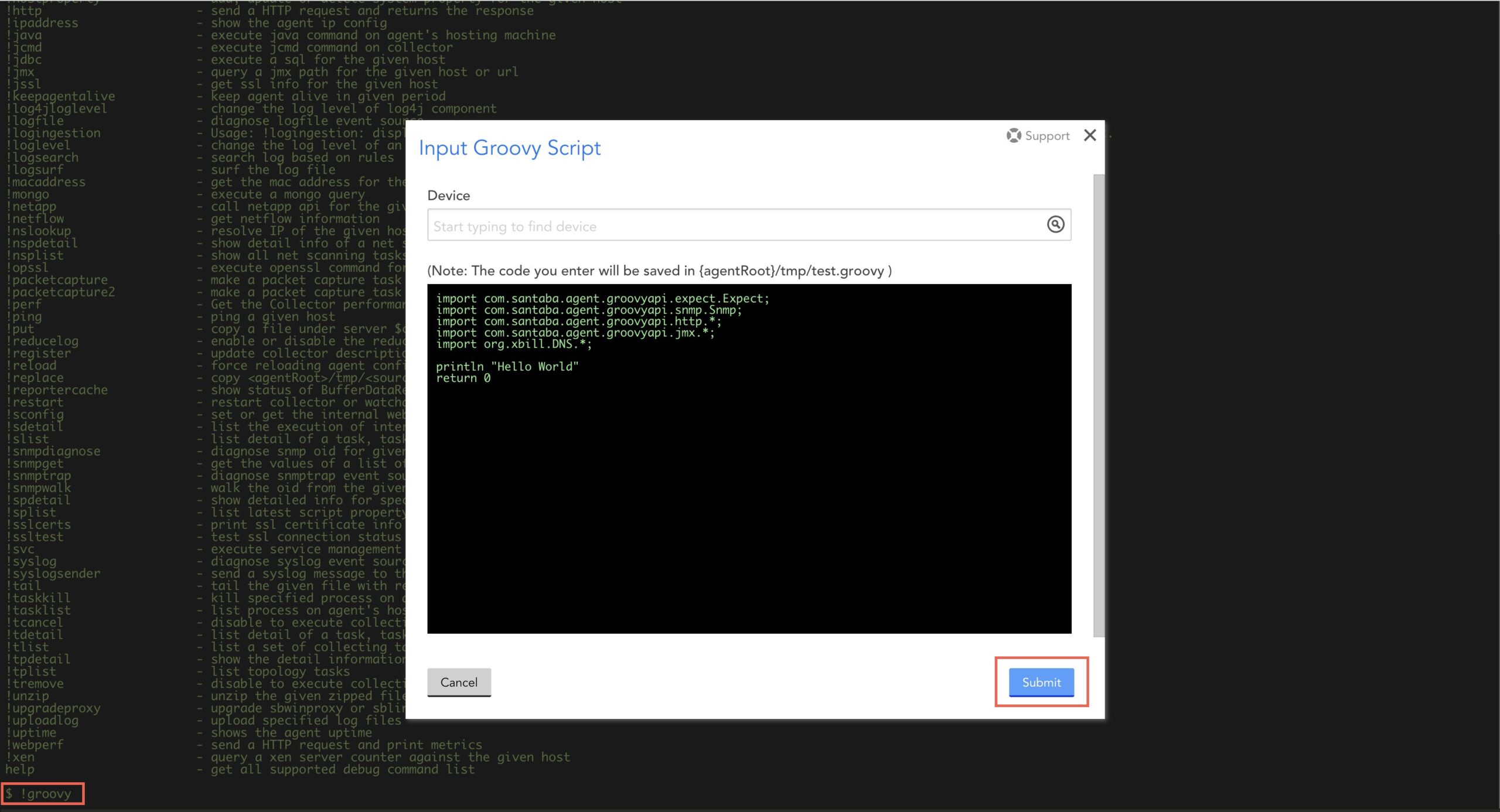Click the help entry at list bottom
Screen dimensions: 1500x812
pos(21,769)
